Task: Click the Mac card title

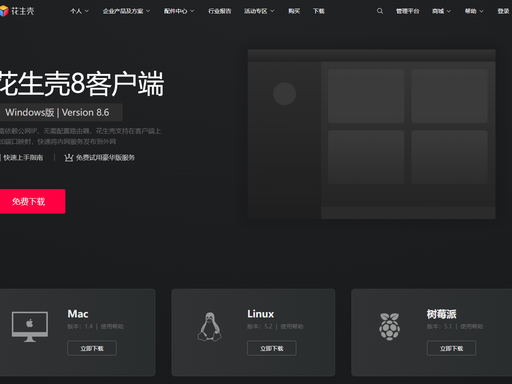Action: coord(78,314)
